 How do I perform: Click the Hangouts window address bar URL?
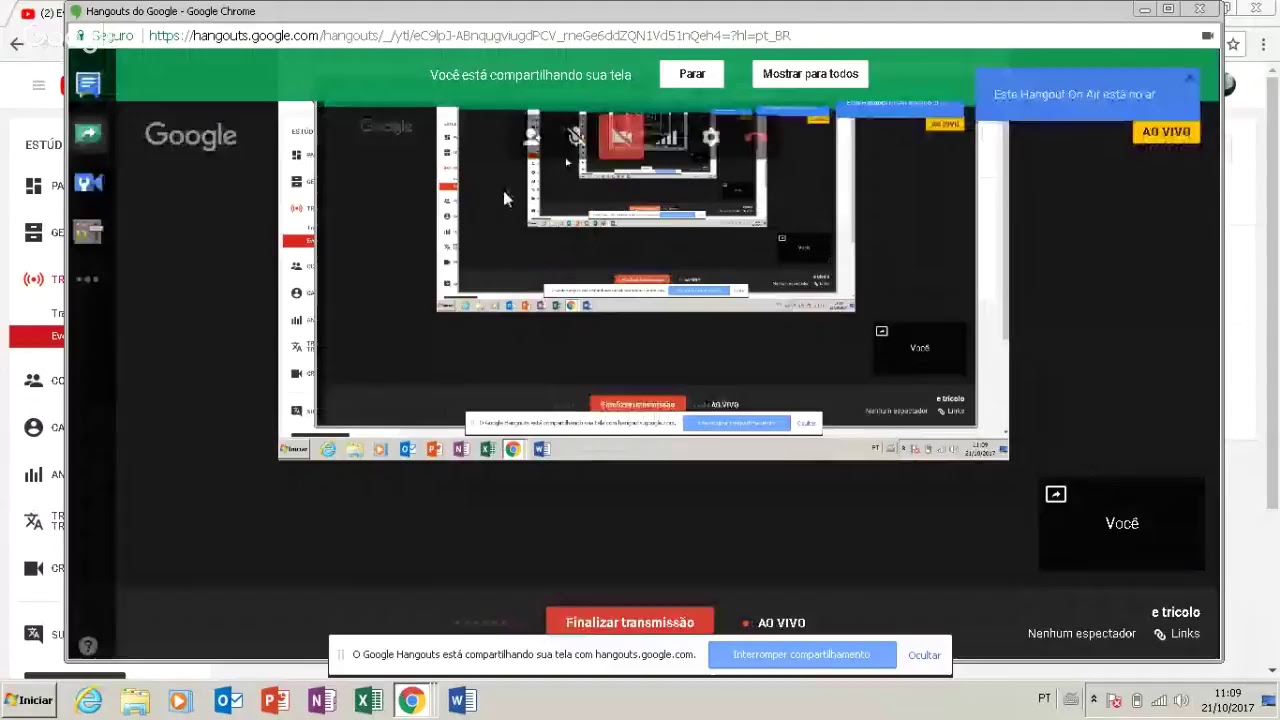coord(469,36)
